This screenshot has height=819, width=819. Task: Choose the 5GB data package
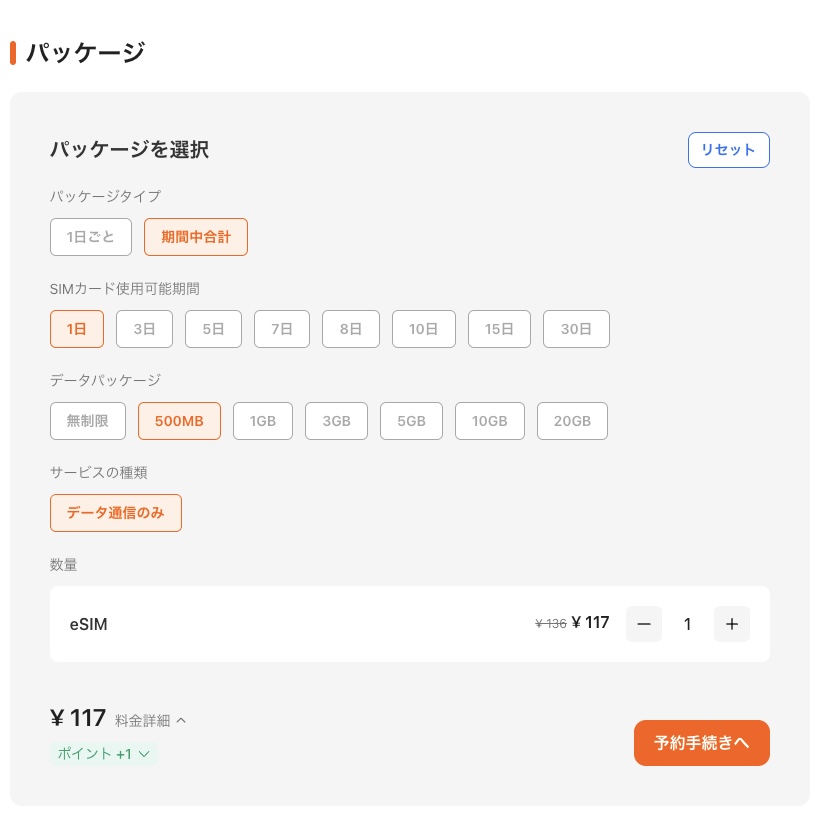[x=411, y=421]
